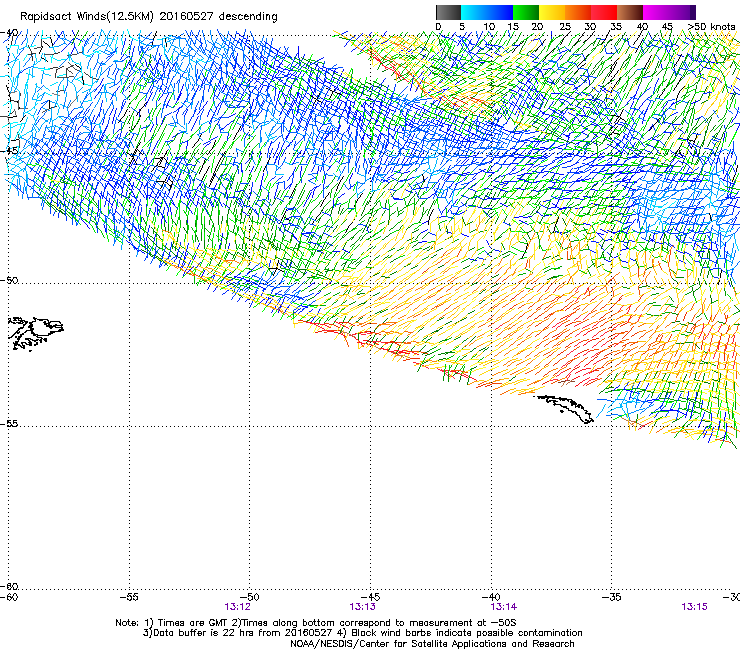Click the -55 latitude label on the left axis

tap(9, 423)
